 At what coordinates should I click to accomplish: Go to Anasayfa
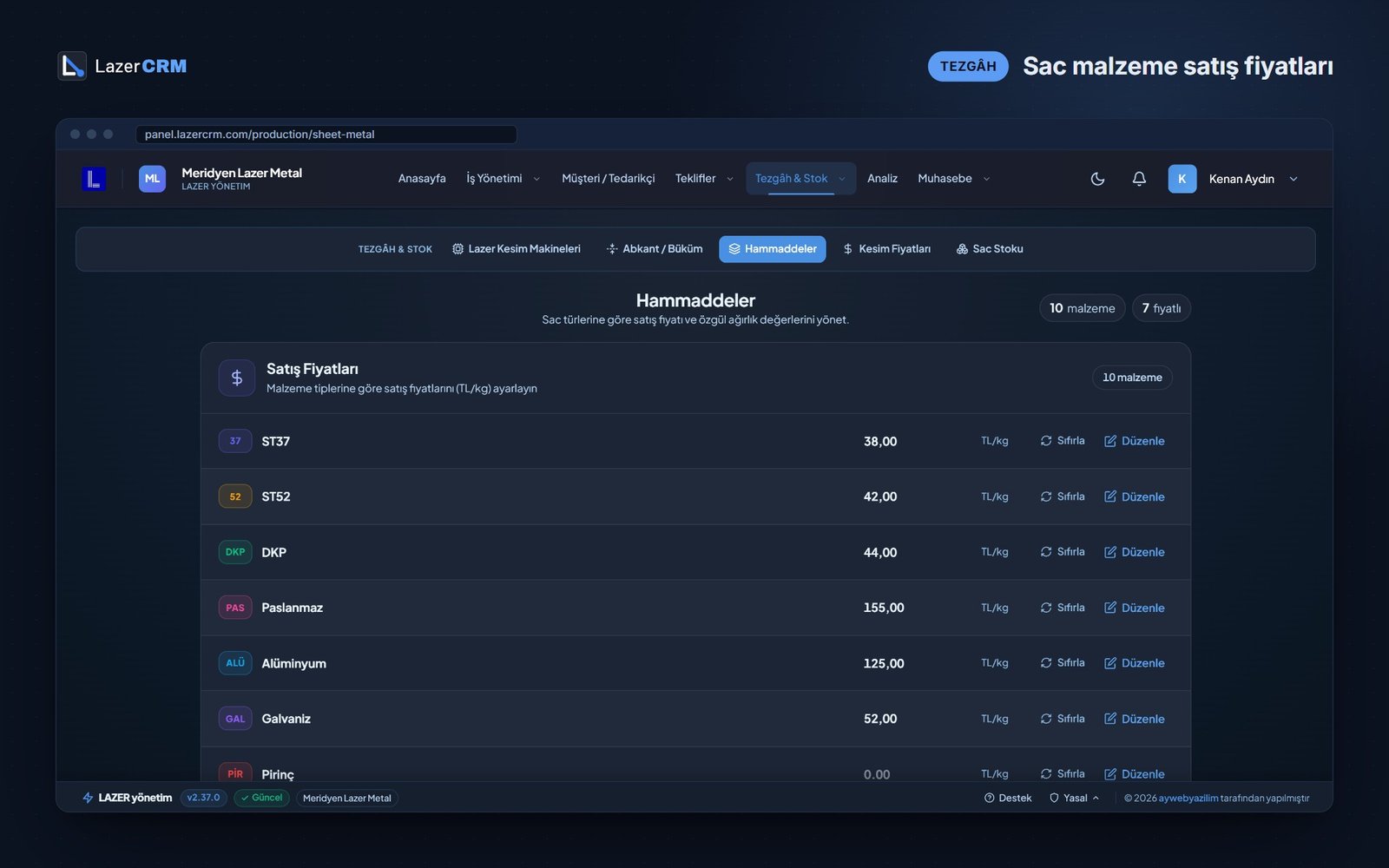[422, 179]
